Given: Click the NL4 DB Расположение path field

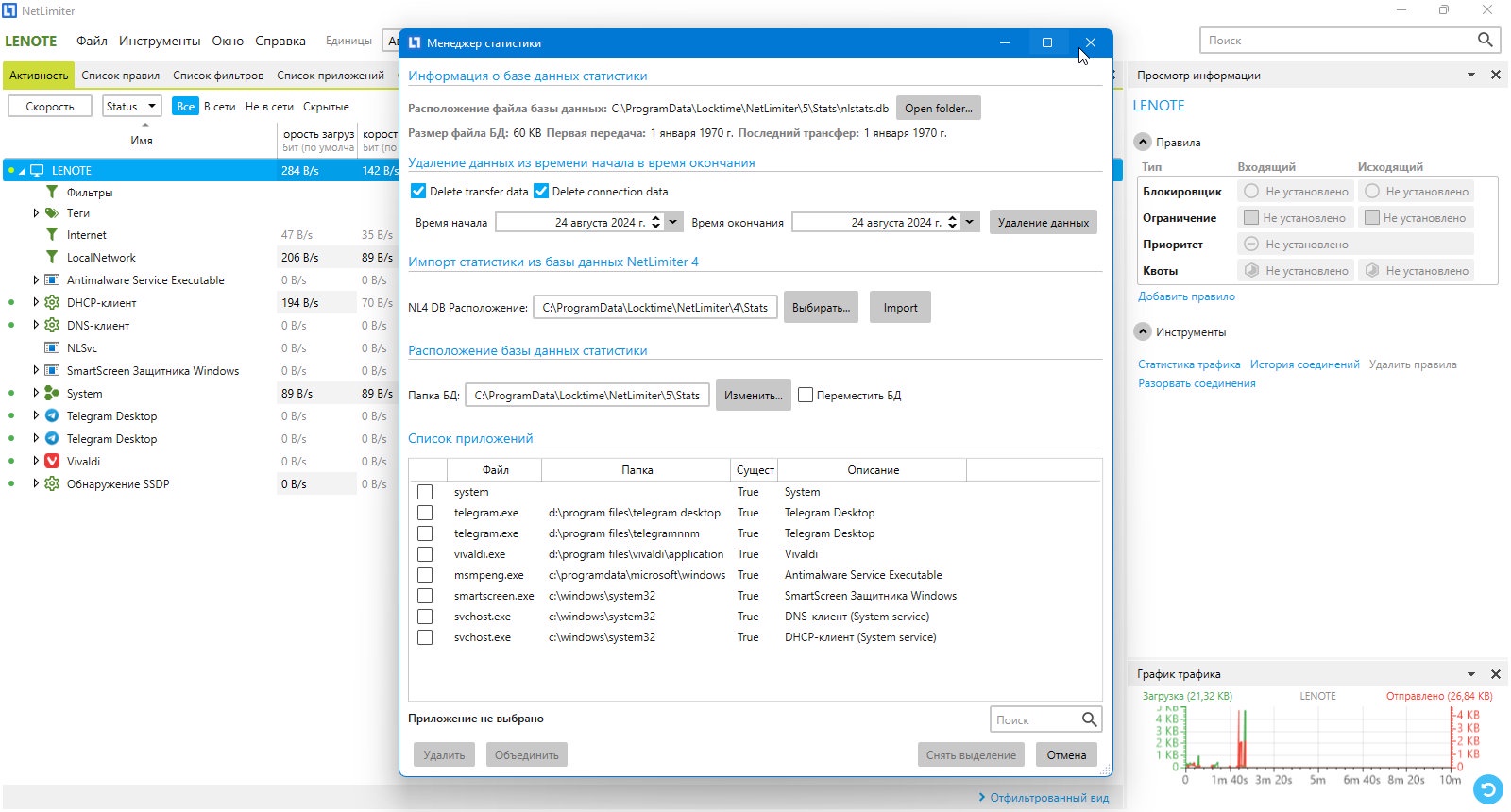Looking at the screenshot, I should (x=655, y=307).
